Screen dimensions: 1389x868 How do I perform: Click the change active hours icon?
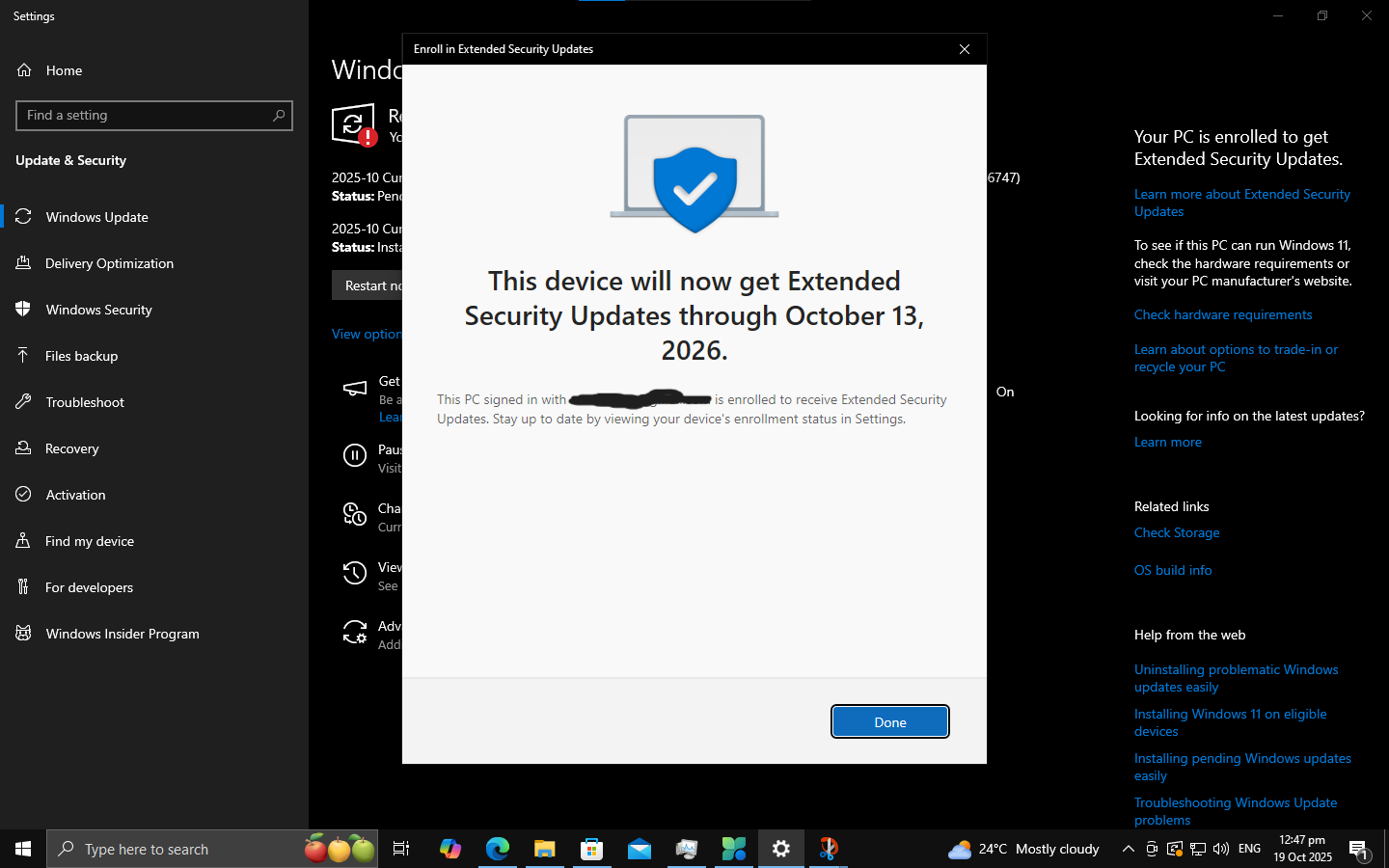355,515
